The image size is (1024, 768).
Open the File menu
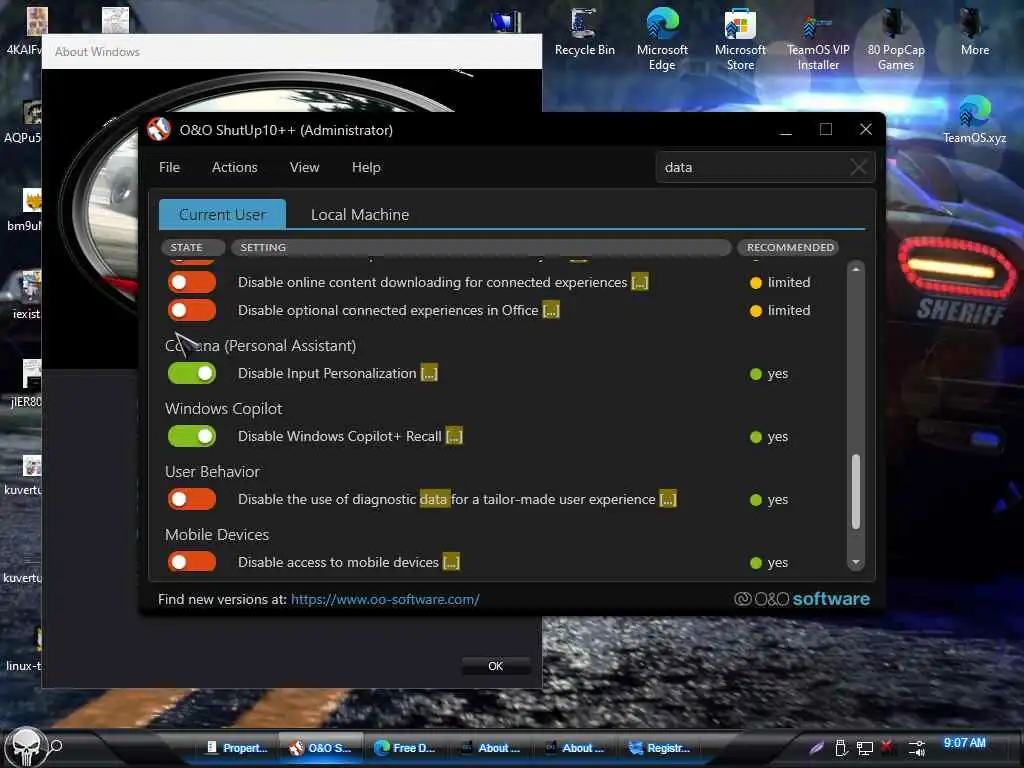click(x=169, y=167)
